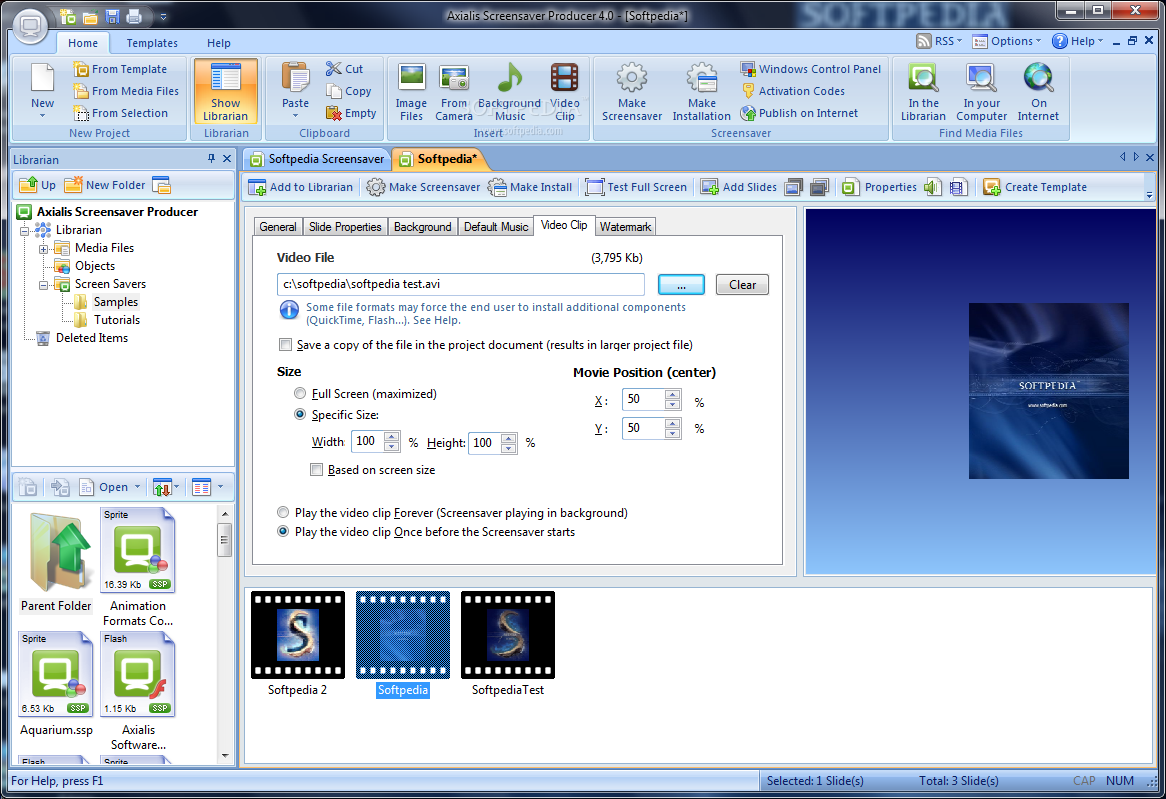Click Add to Librarian toolbar button

coord(301,187)
